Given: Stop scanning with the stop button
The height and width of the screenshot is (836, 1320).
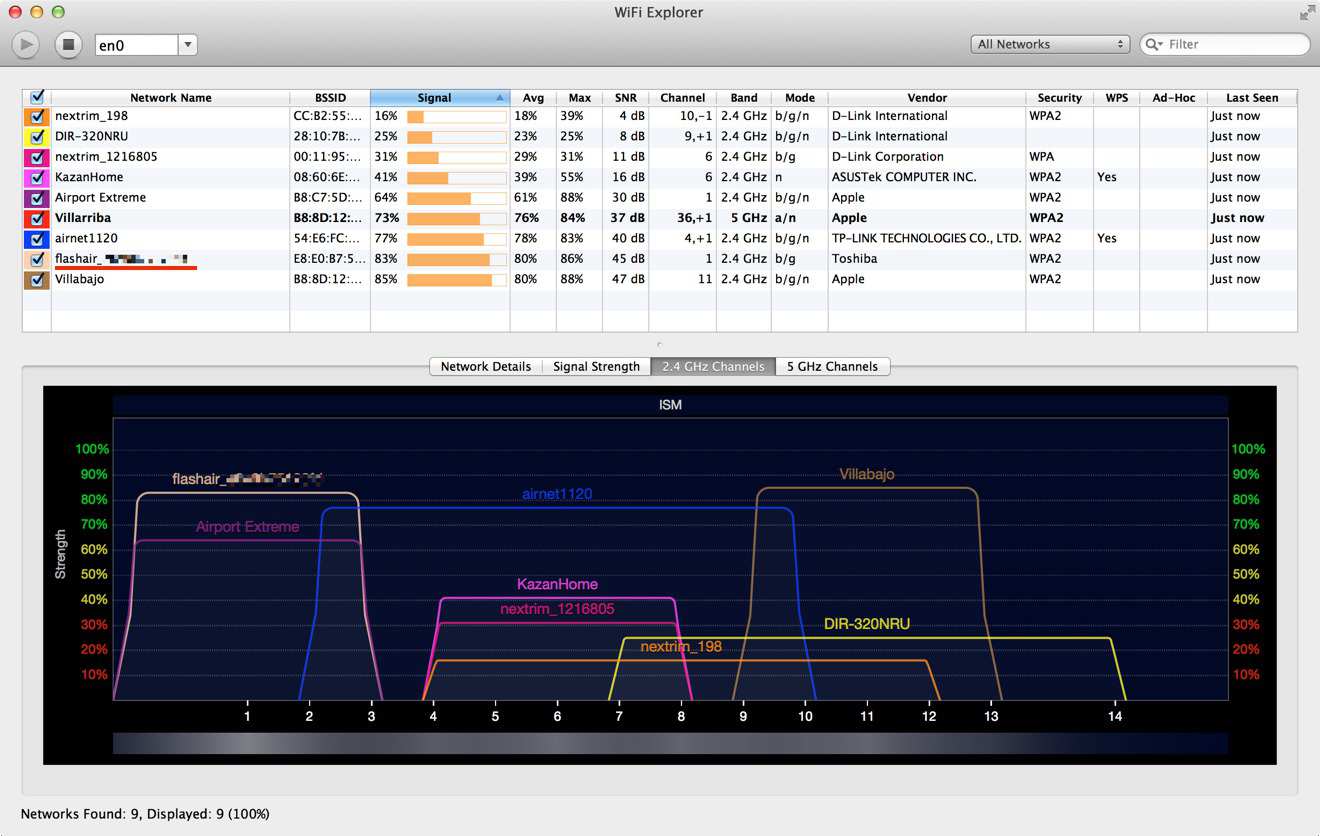Looking at the screenshot, I should point(68,44).
